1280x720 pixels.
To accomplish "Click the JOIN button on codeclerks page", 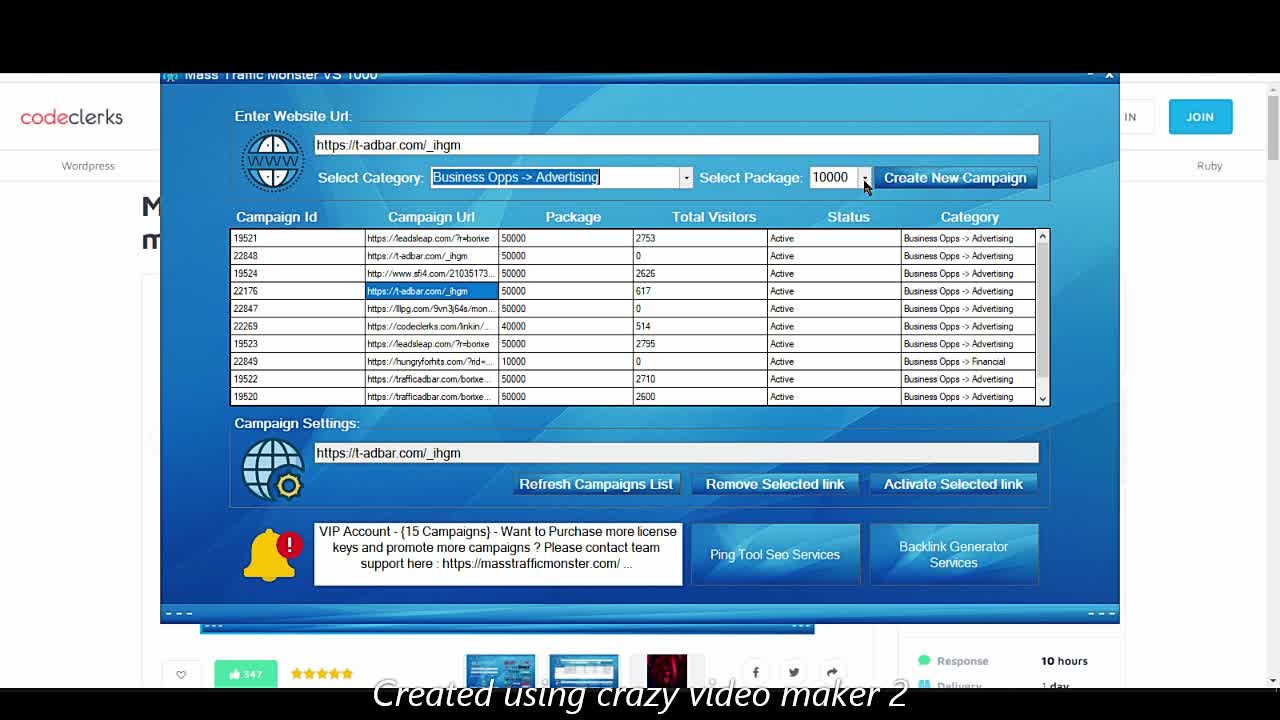I will click(x=1200, y=117).
